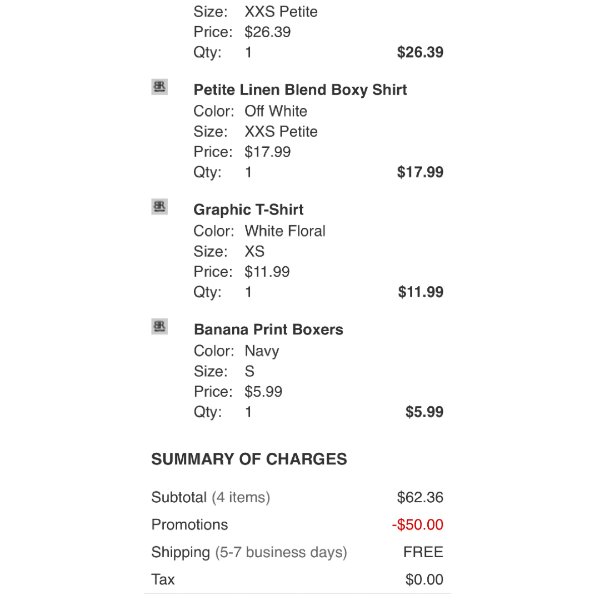The height and width of the screenshot is (600, 600).
Task: Click the Off White color value
Action: [276, 111]
